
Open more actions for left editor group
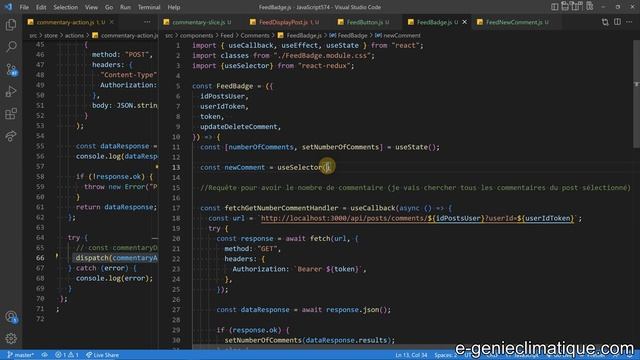147,22
